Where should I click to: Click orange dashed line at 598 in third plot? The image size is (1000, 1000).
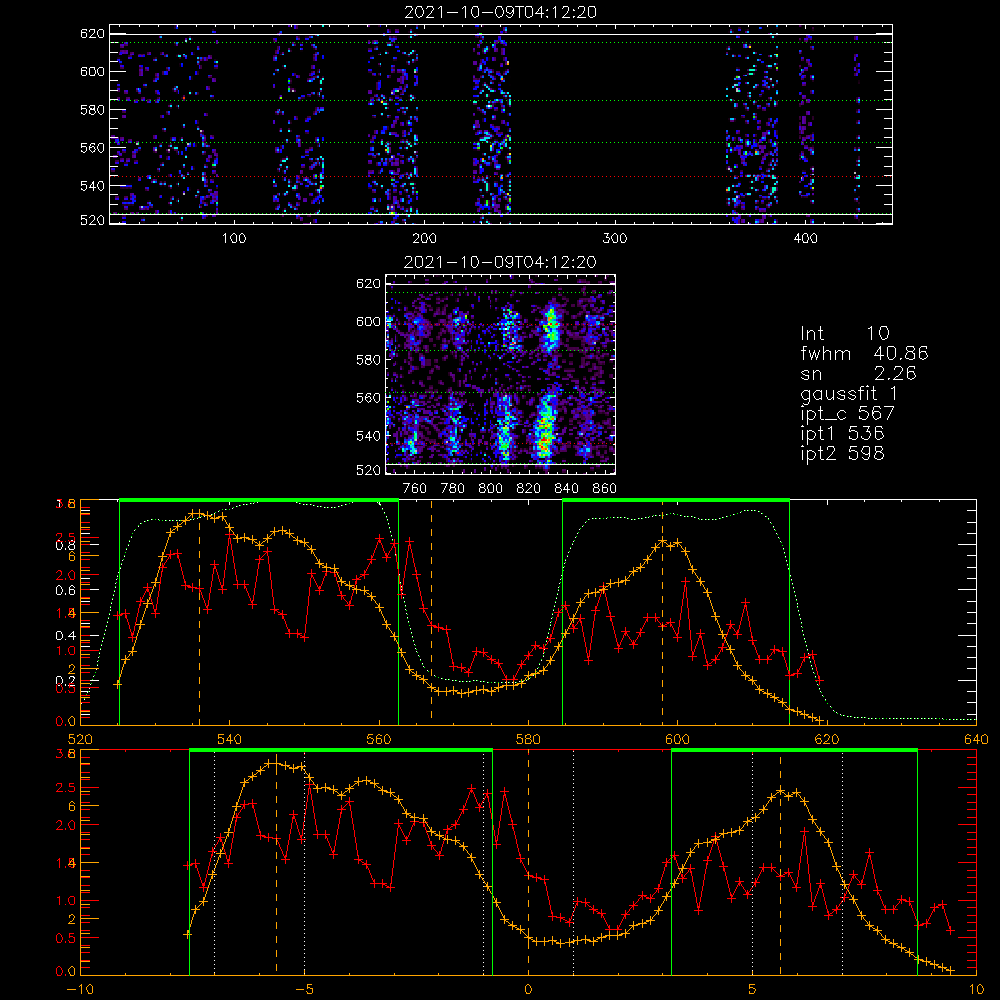[x=662, y=612]
